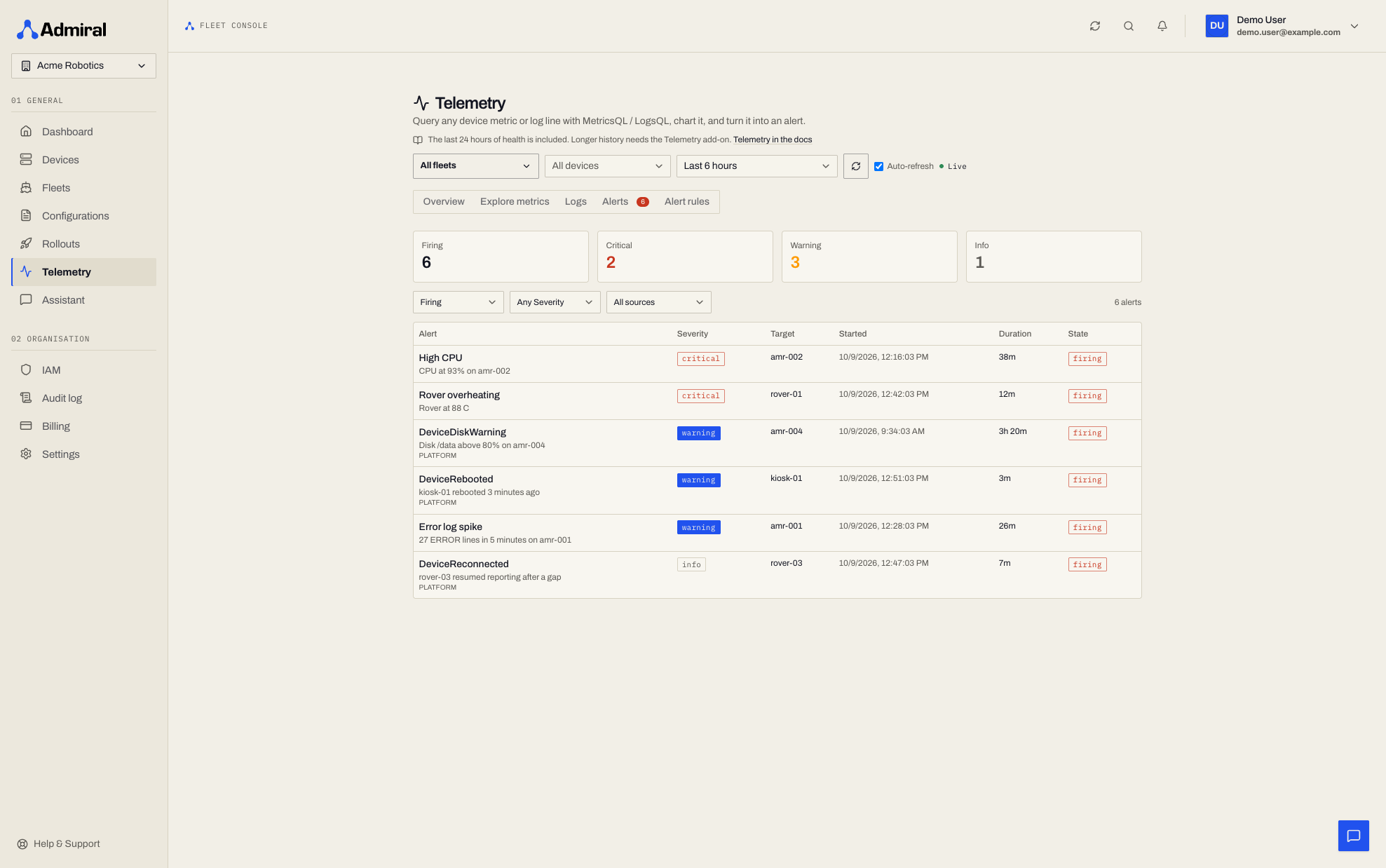
Task: Open the Any Severity filter
Action: (555, 302)
